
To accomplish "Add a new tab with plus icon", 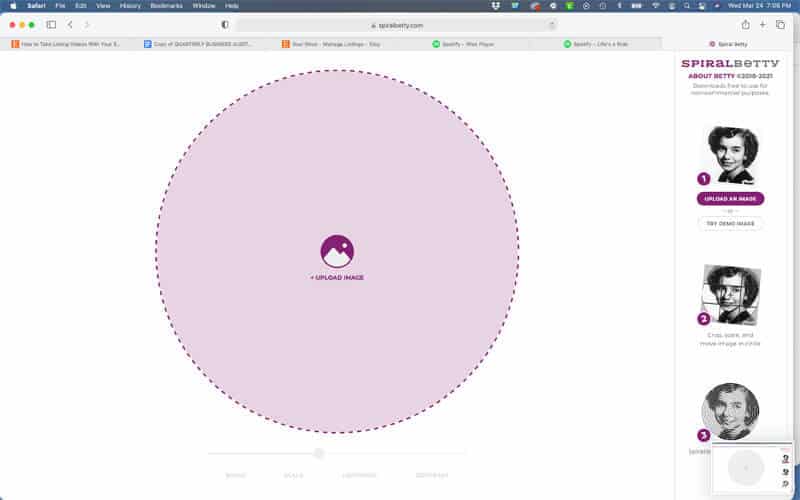I will [763, 24].
